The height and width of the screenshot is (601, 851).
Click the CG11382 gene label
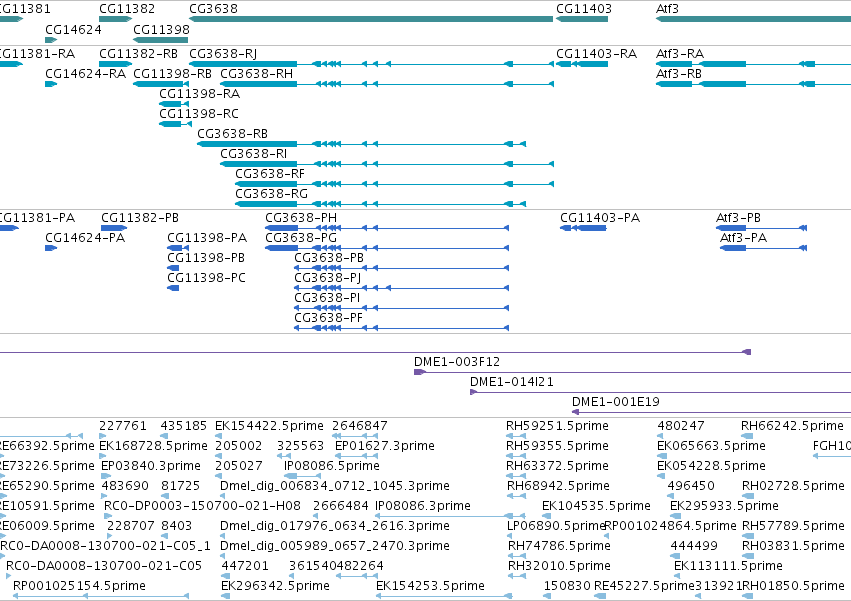[x=127, y=9]
